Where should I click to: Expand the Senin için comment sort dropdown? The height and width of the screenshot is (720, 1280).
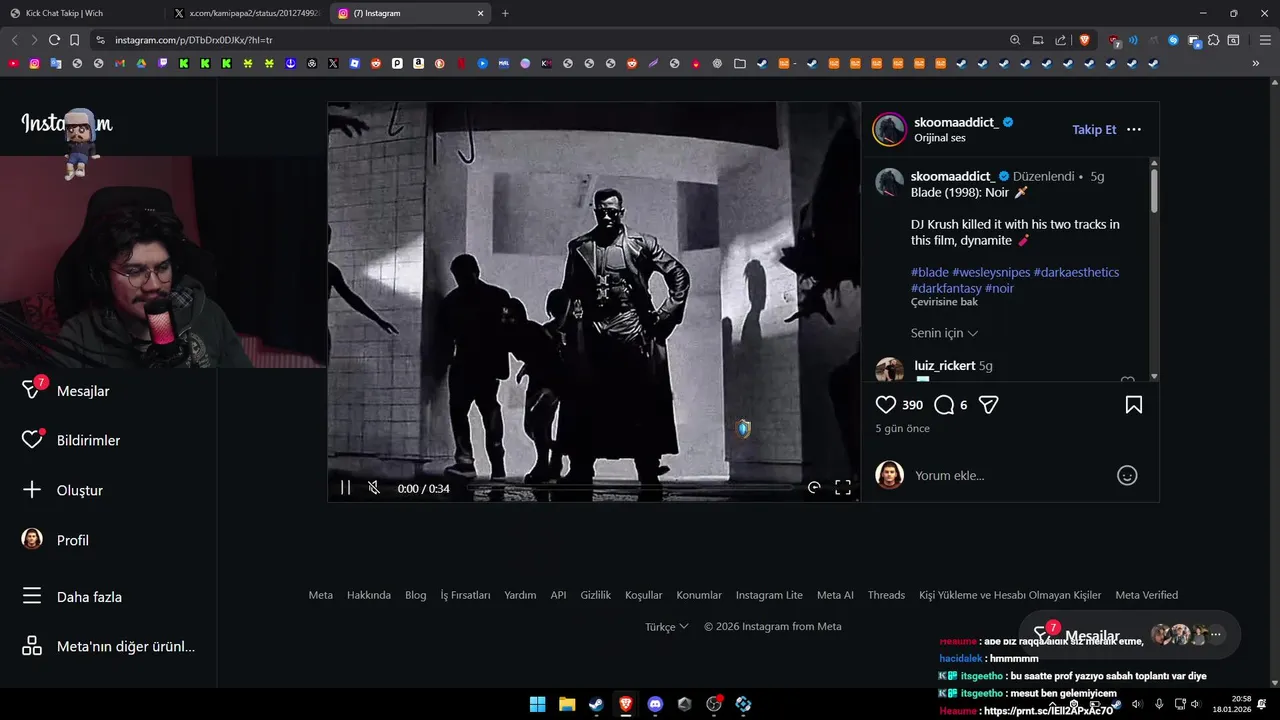pos(944,333)
